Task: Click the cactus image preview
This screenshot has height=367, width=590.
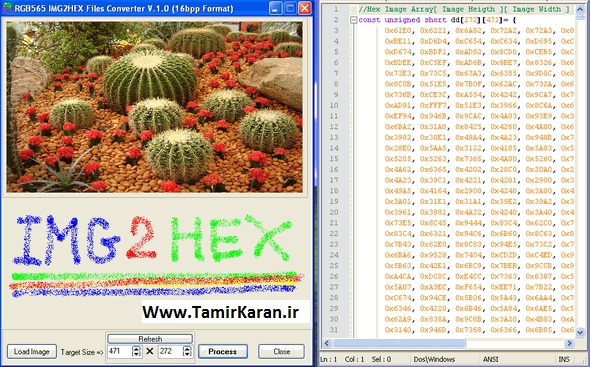Action: click(x=155, y=107)
